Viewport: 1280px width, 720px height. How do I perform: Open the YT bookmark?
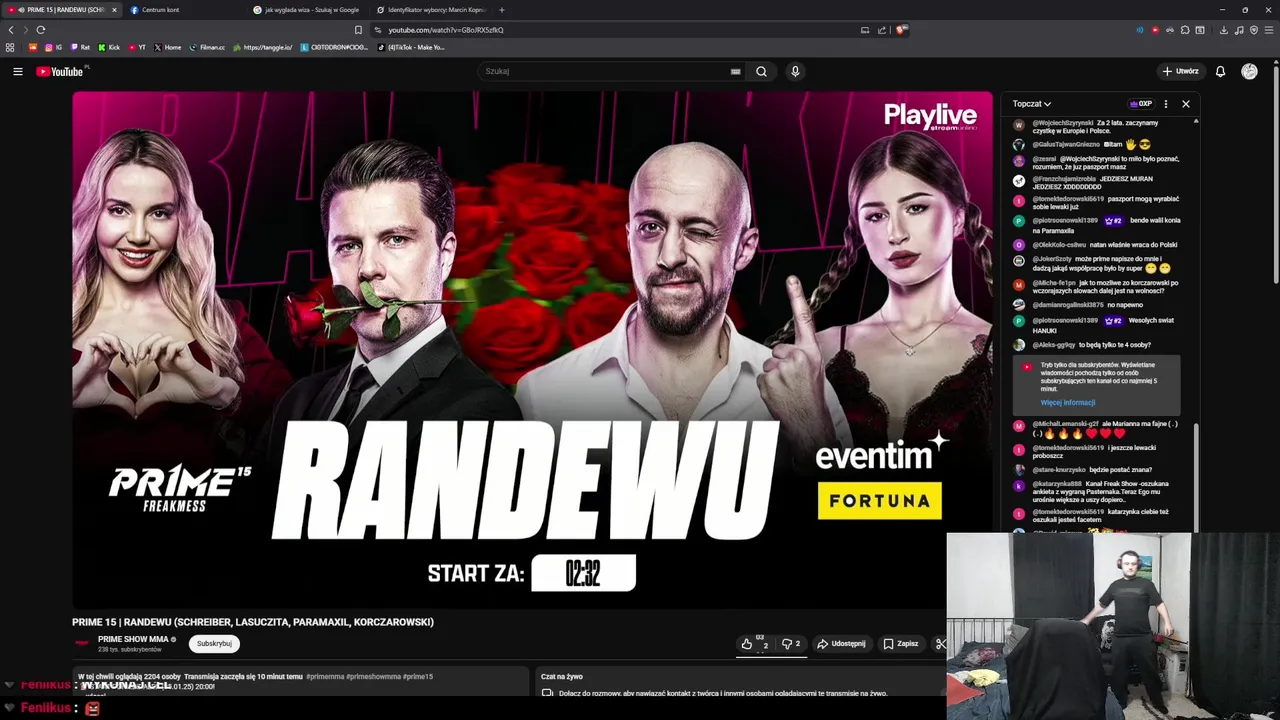[x=137, y=47]
